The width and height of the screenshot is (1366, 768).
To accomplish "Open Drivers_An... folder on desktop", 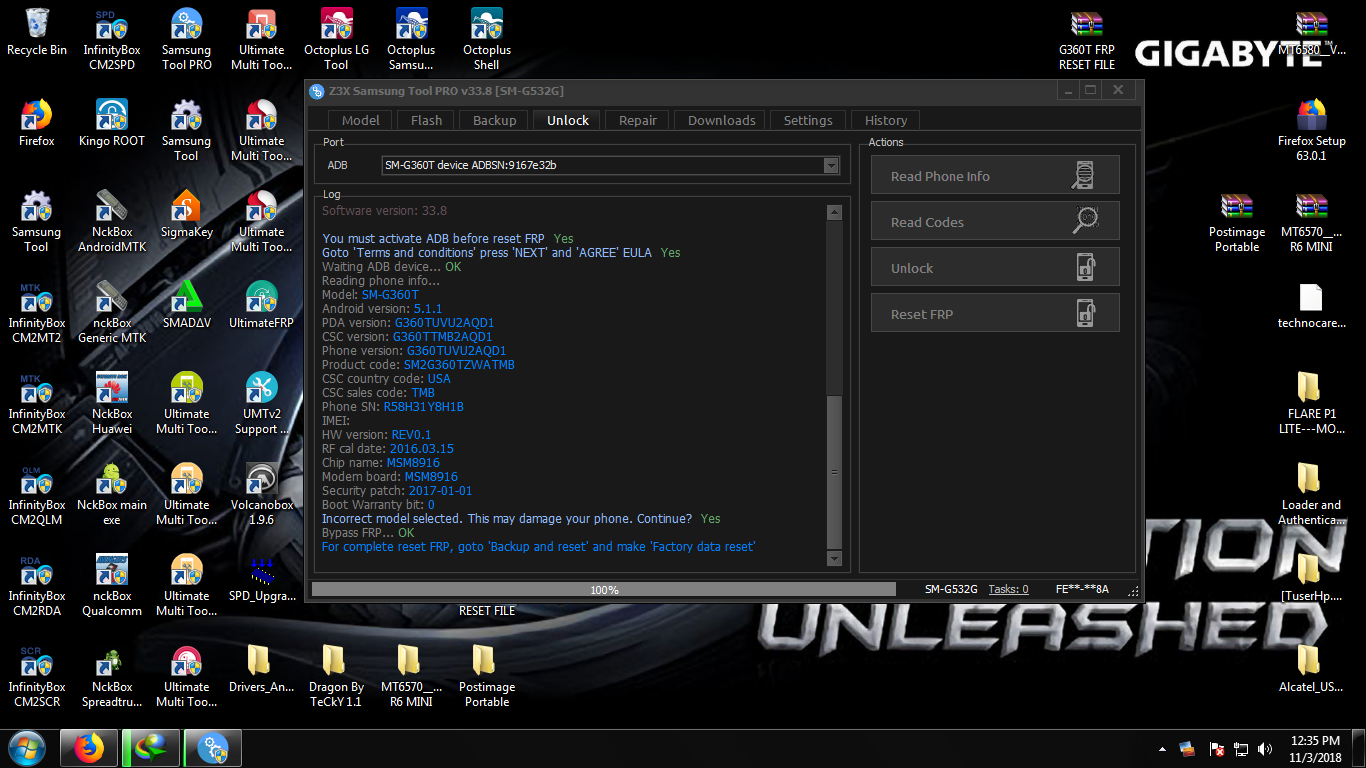I will pyautogui.click(x=261, y=669).
